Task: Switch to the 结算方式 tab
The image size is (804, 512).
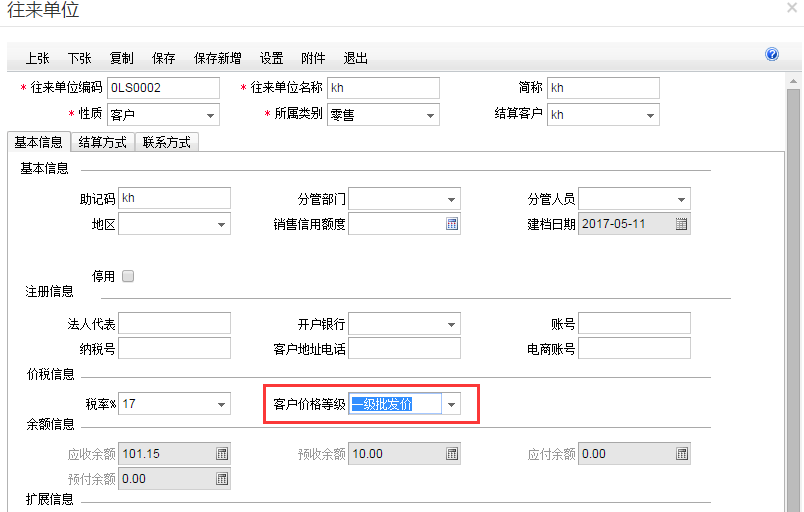Action: point(102,142)
